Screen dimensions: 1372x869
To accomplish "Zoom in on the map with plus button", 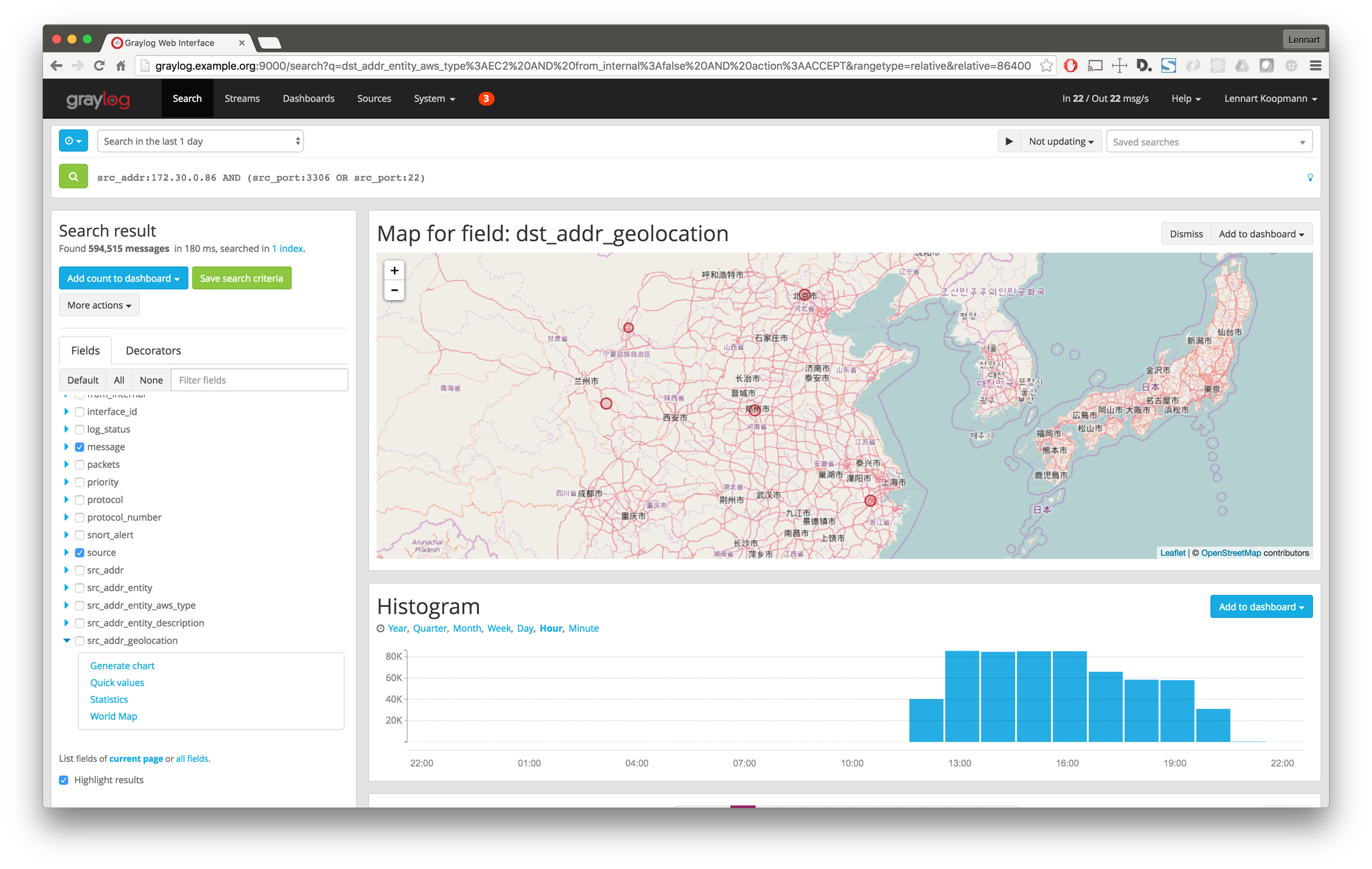I will pyautogui.click(x=395, y=271).
